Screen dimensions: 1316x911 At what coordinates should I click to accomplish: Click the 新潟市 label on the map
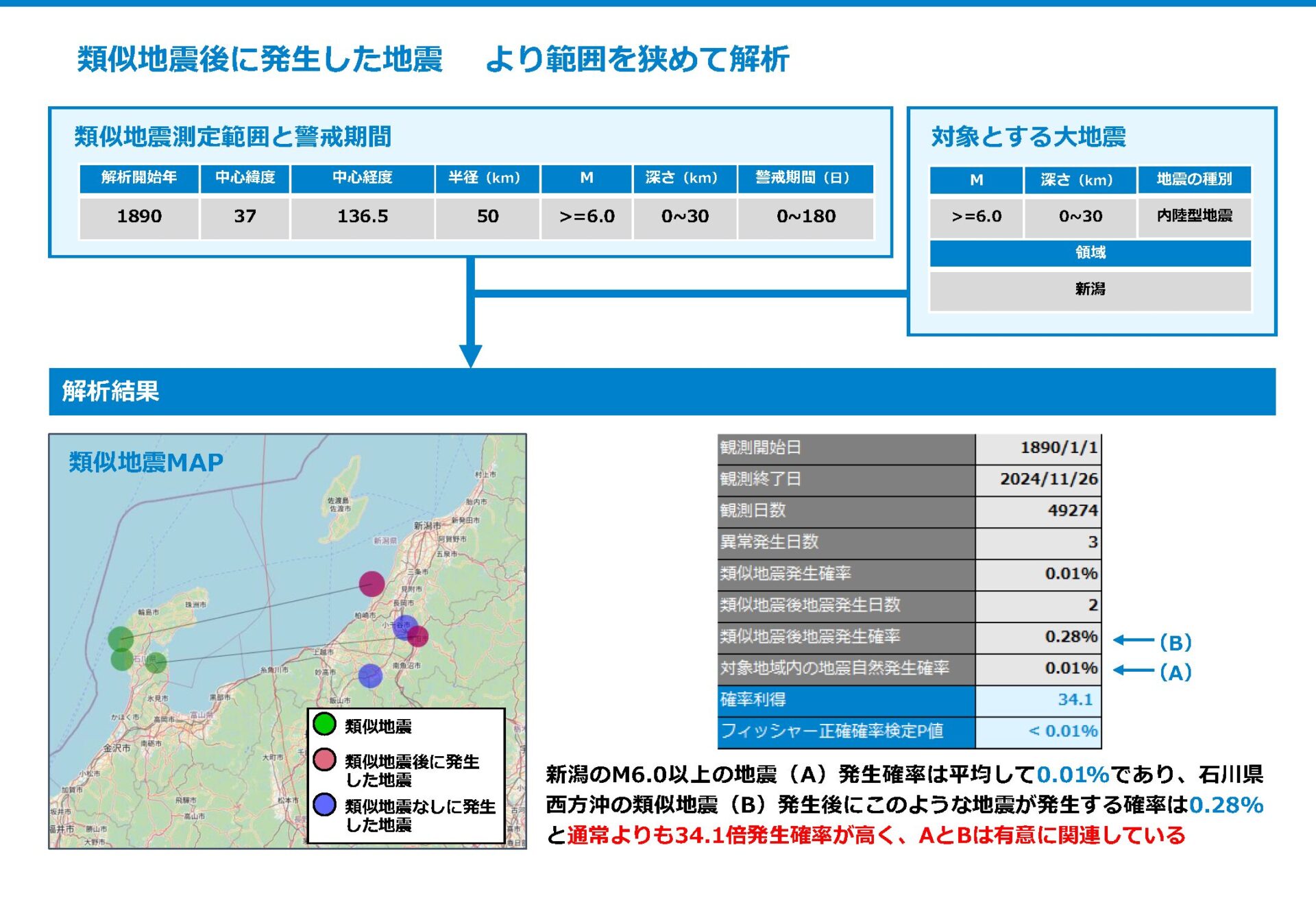pos(427,526)
